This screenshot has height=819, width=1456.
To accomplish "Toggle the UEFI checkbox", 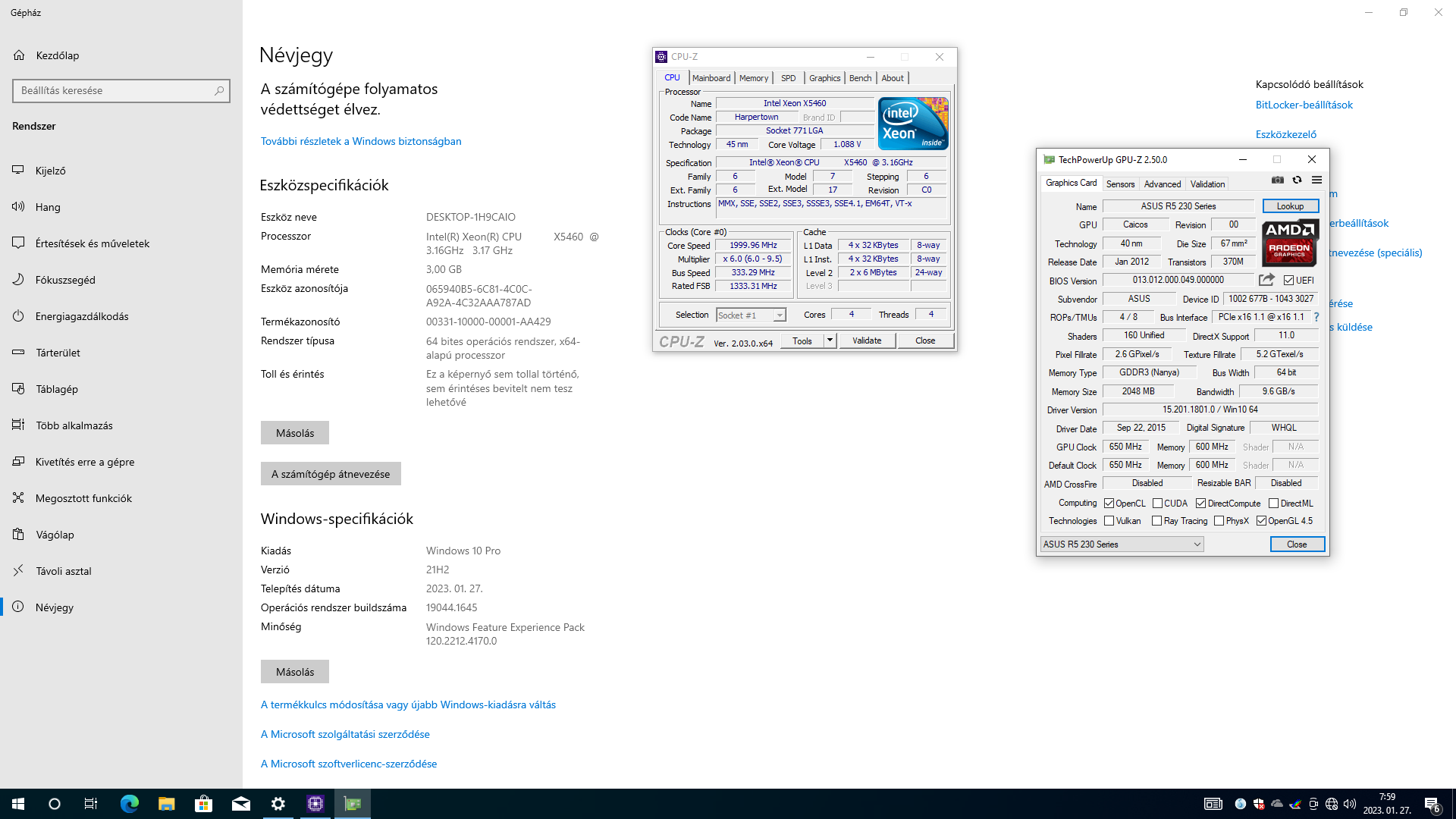I will point(1288,281).
